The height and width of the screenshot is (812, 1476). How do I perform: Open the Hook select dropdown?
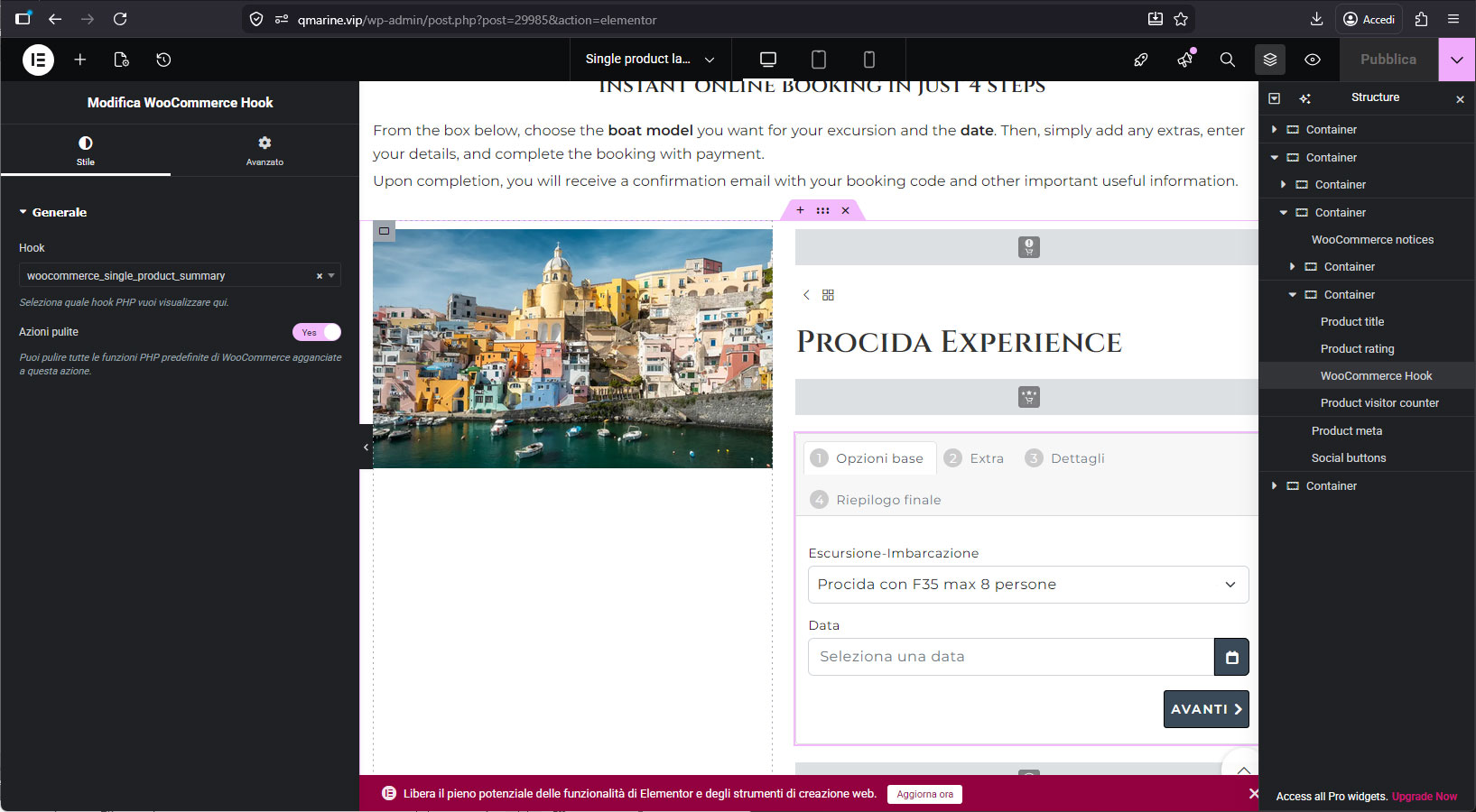[x=180, y=275]
